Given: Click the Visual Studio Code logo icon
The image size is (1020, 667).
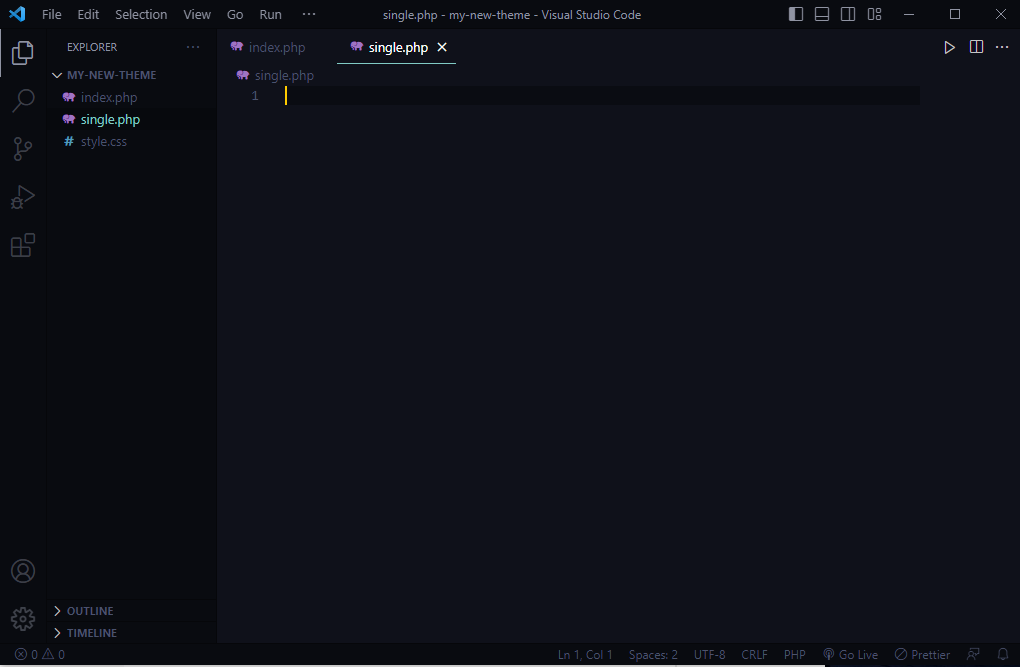Looking at the screenshot, I should (17, 14).
